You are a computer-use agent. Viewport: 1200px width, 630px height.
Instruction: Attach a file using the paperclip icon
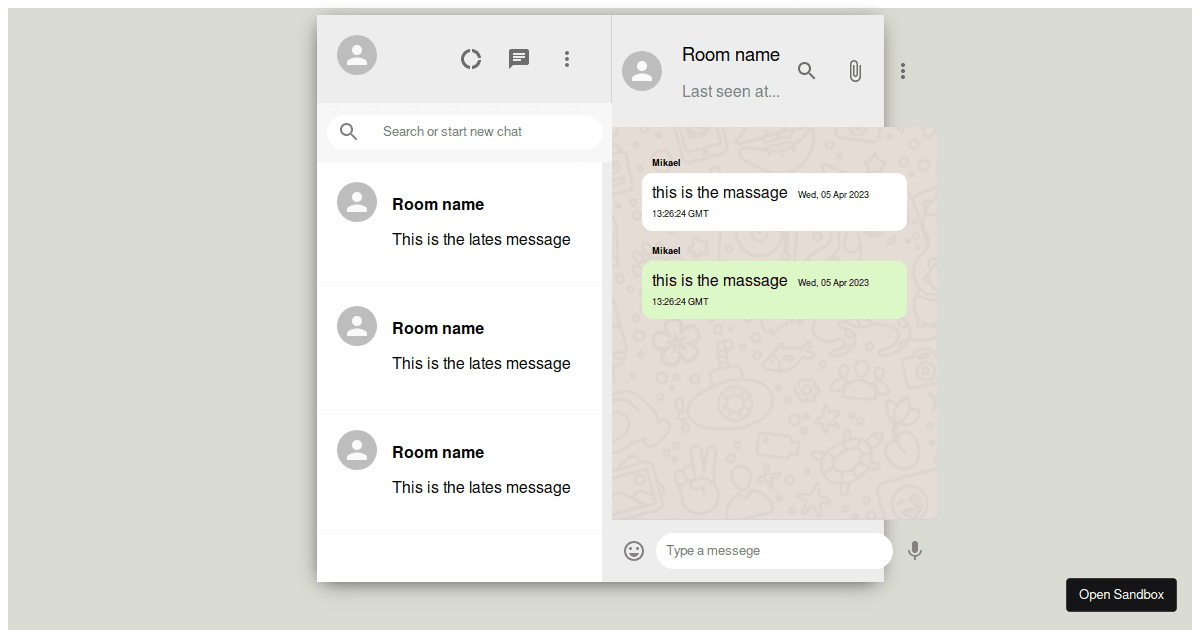point(855,71)
